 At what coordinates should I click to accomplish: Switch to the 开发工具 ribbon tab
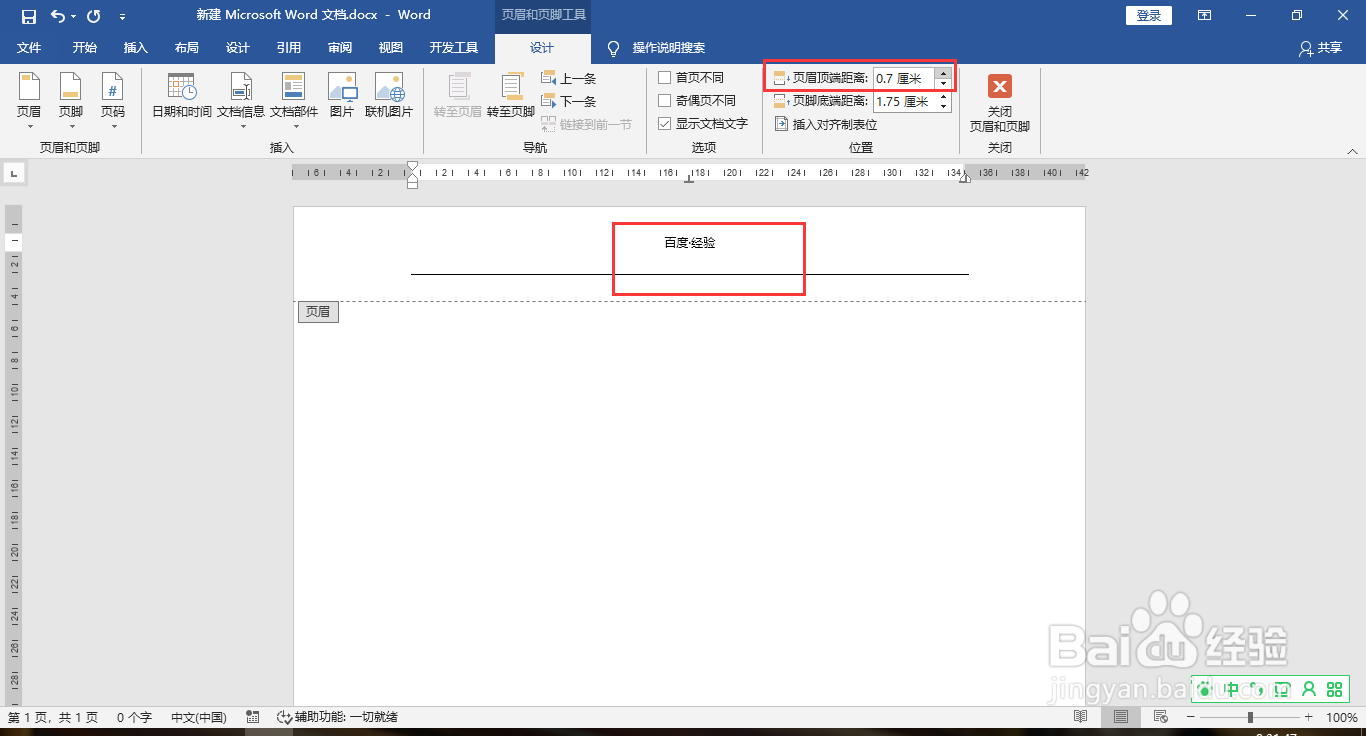[x=453, y=47]
